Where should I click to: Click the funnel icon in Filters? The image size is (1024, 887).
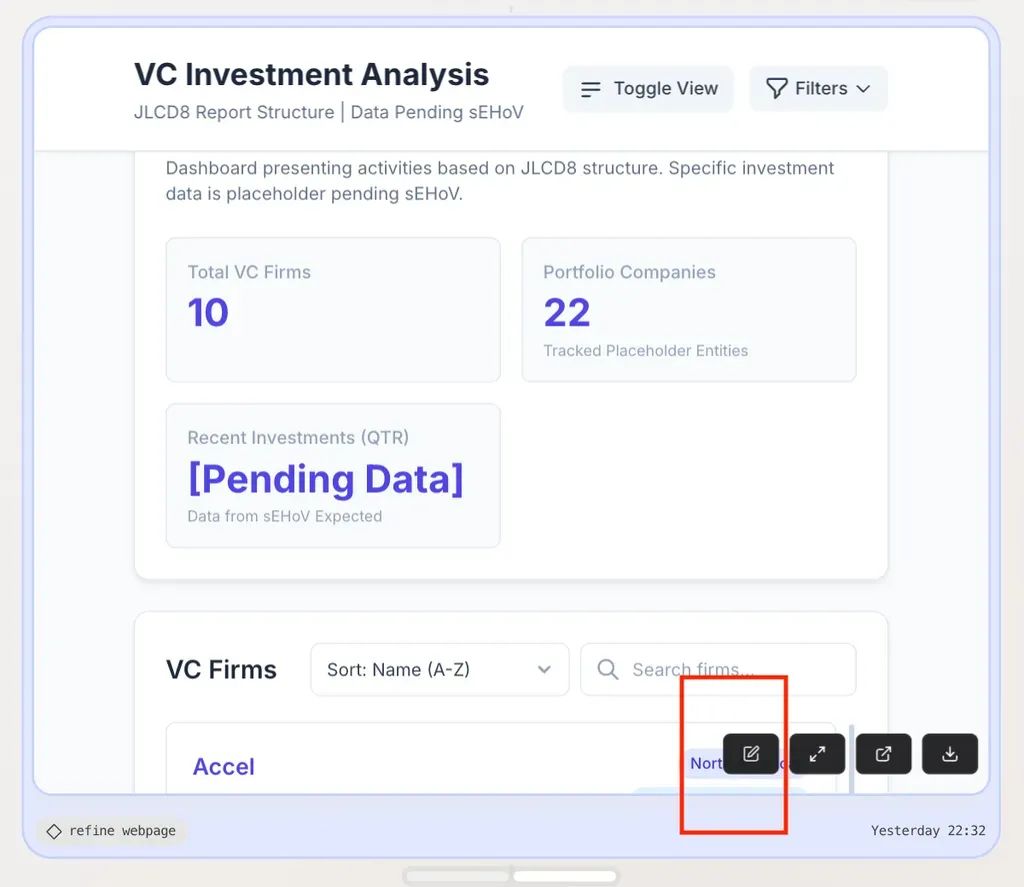776,88
